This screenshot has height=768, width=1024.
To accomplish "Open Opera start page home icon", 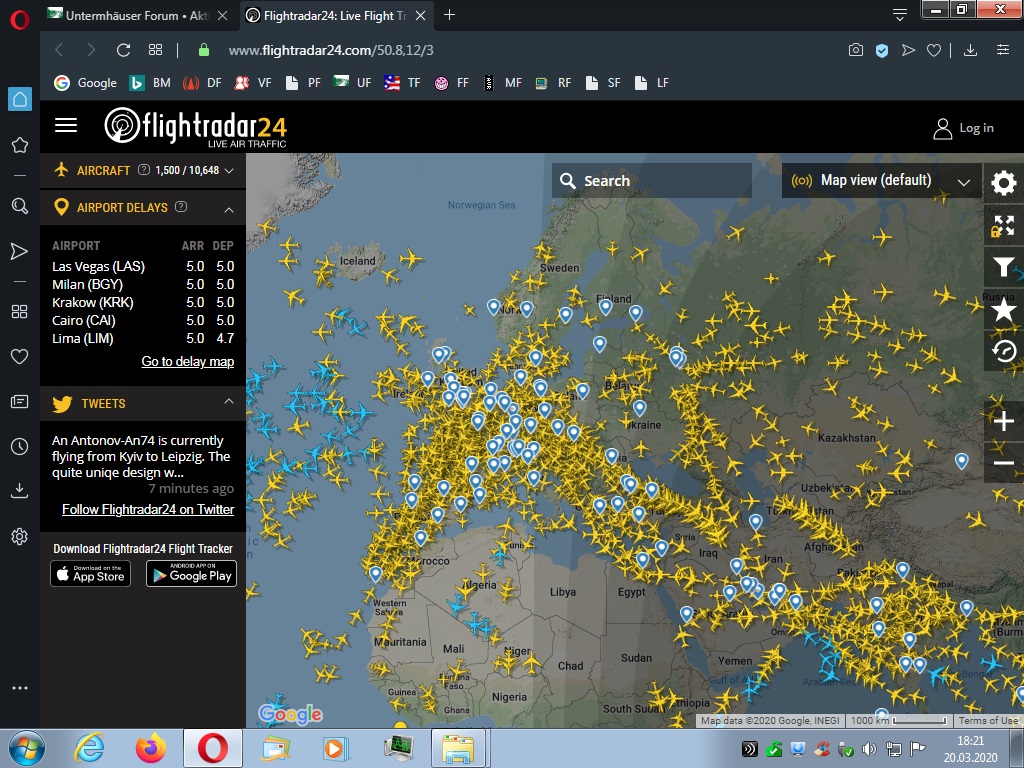I will click(20, 99).
